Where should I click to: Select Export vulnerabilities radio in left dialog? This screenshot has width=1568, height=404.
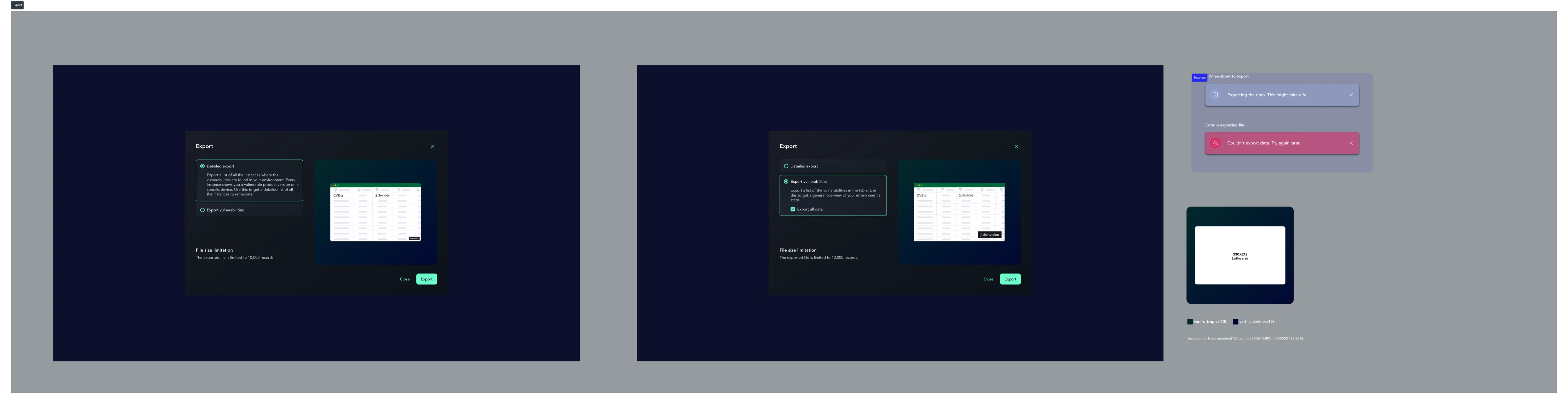pos(203,210)
